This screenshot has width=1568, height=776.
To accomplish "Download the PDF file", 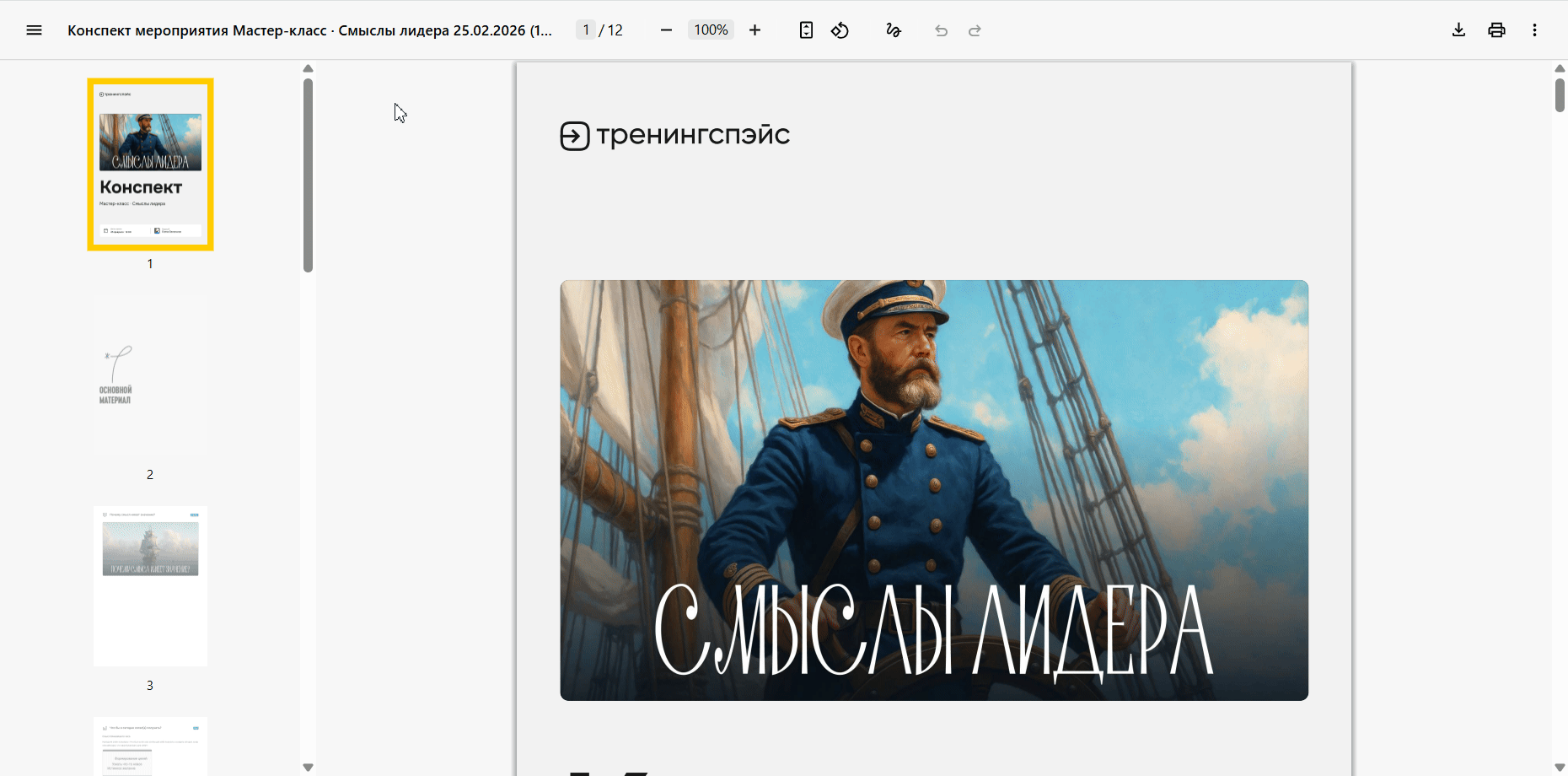I will point(1458,30).
